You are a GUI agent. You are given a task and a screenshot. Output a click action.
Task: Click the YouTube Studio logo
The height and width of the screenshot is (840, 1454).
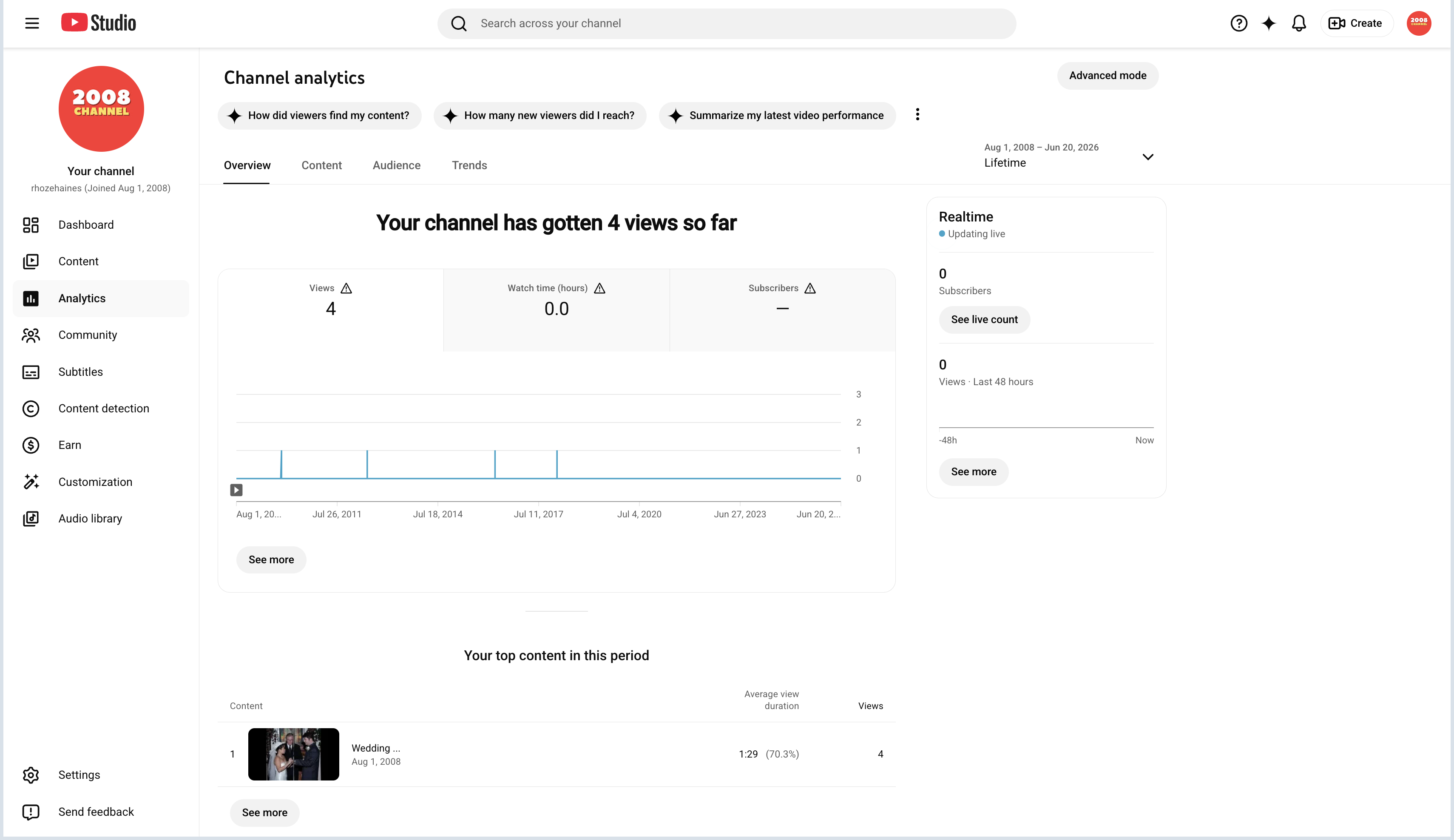pos(99,23)
